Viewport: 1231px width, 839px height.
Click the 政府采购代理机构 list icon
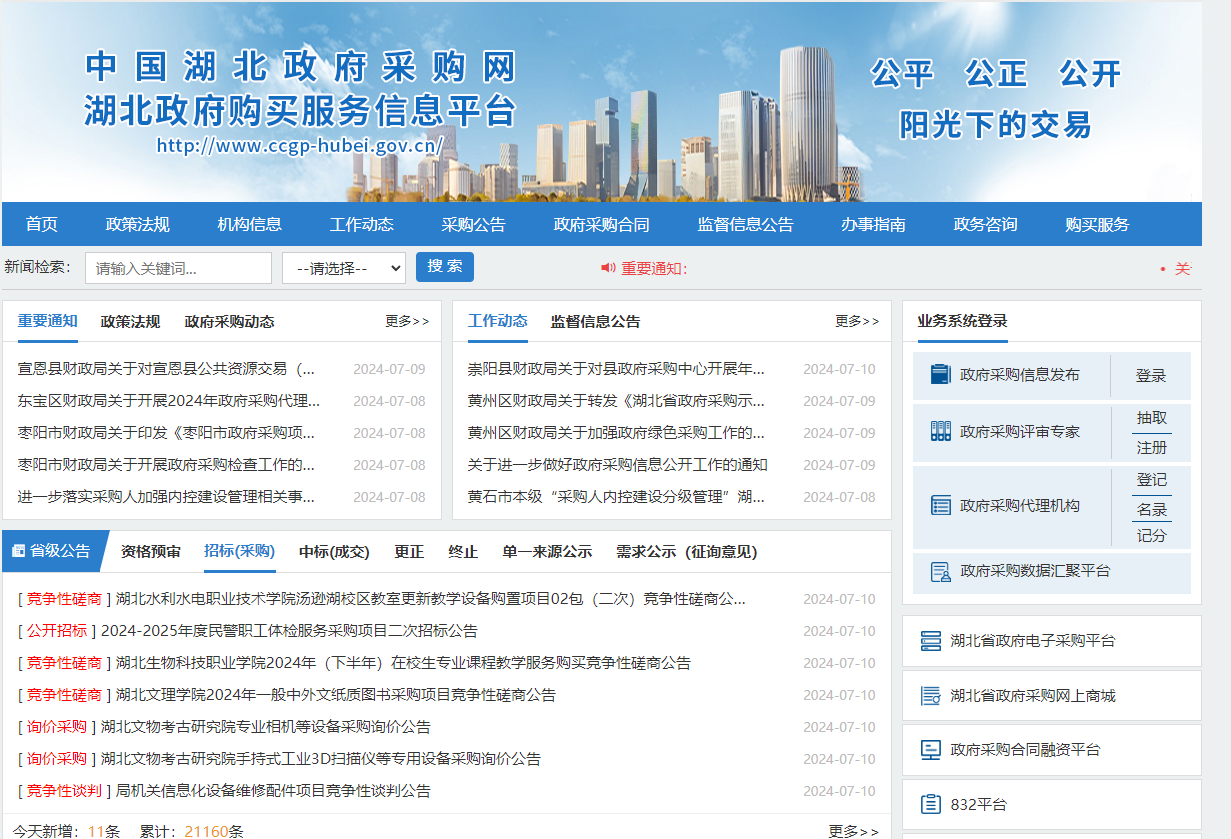click(940, 506)
